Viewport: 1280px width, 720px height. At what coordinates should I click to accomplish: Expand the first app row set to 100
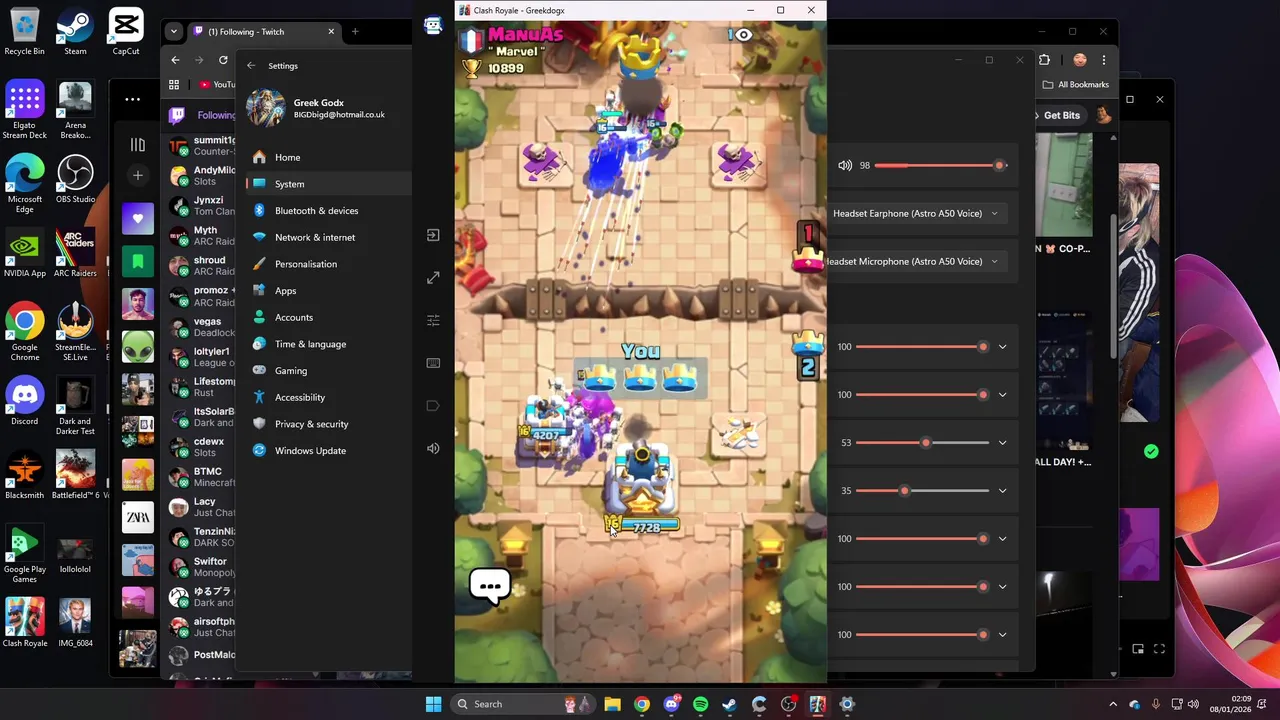[x=1002, y=347]
